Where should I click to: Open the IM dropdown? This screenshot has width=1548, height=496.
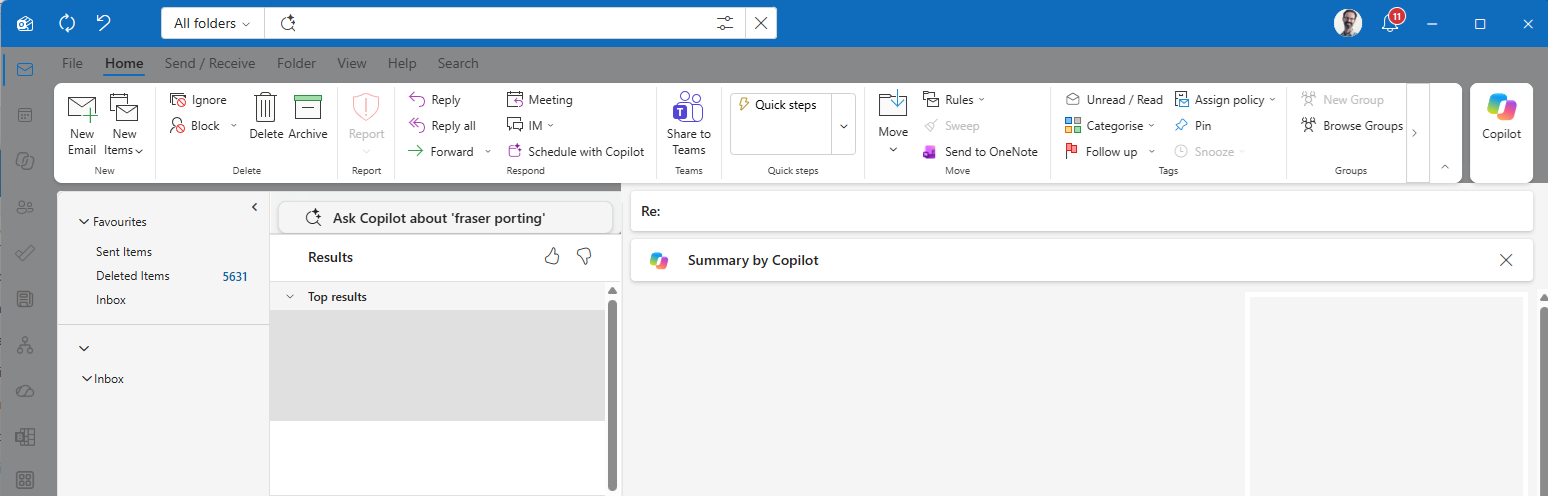click(x=530, y=126)
